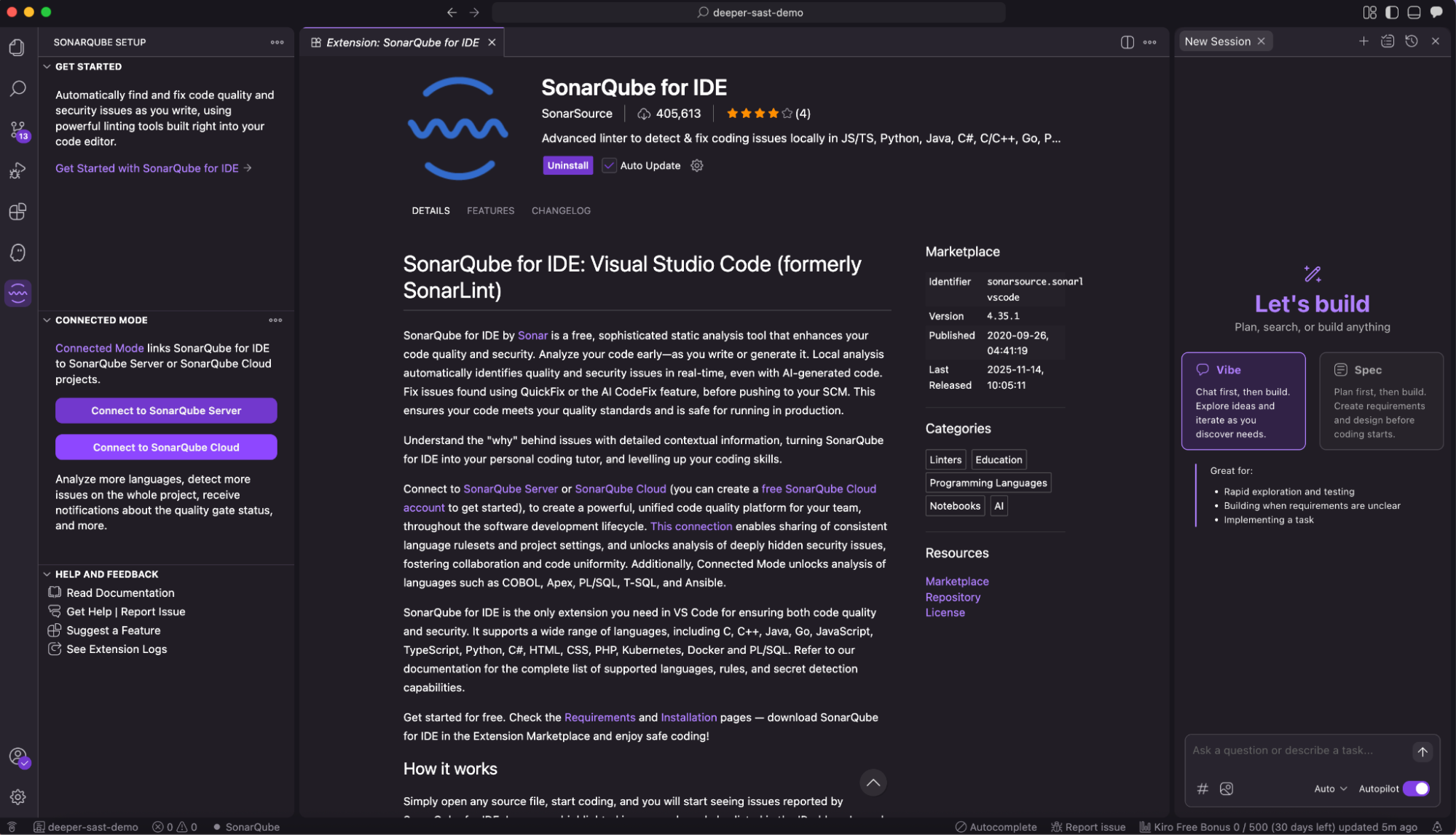The width and height of the screenshot is (1456, 835).
Task: Open the SonarQube icon in activity bar
Action: pos(18,293)
